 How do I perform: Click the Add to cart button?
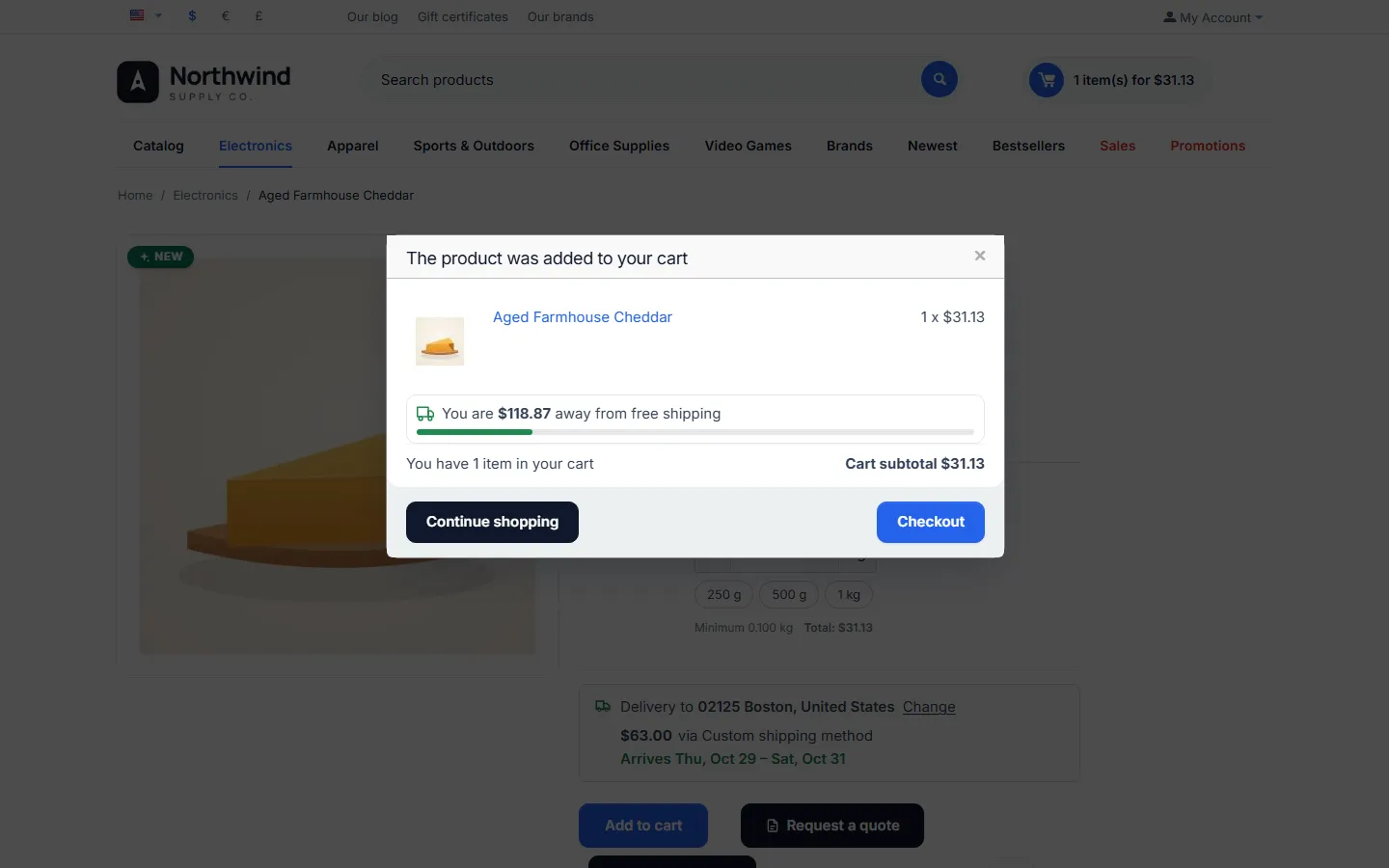tap(643, 826)
